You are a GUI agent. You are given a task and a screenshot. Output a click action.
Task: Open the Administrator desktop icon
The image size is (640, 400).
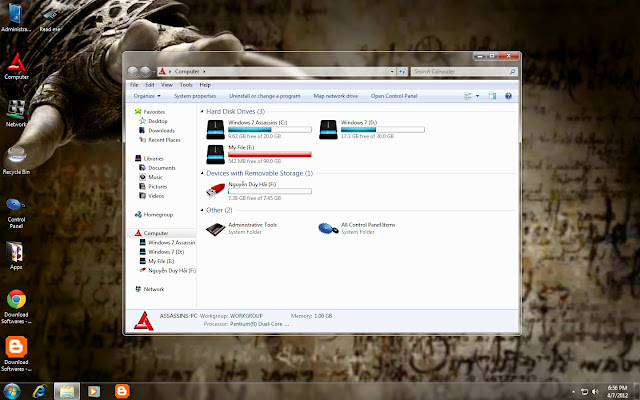[16, 18]
